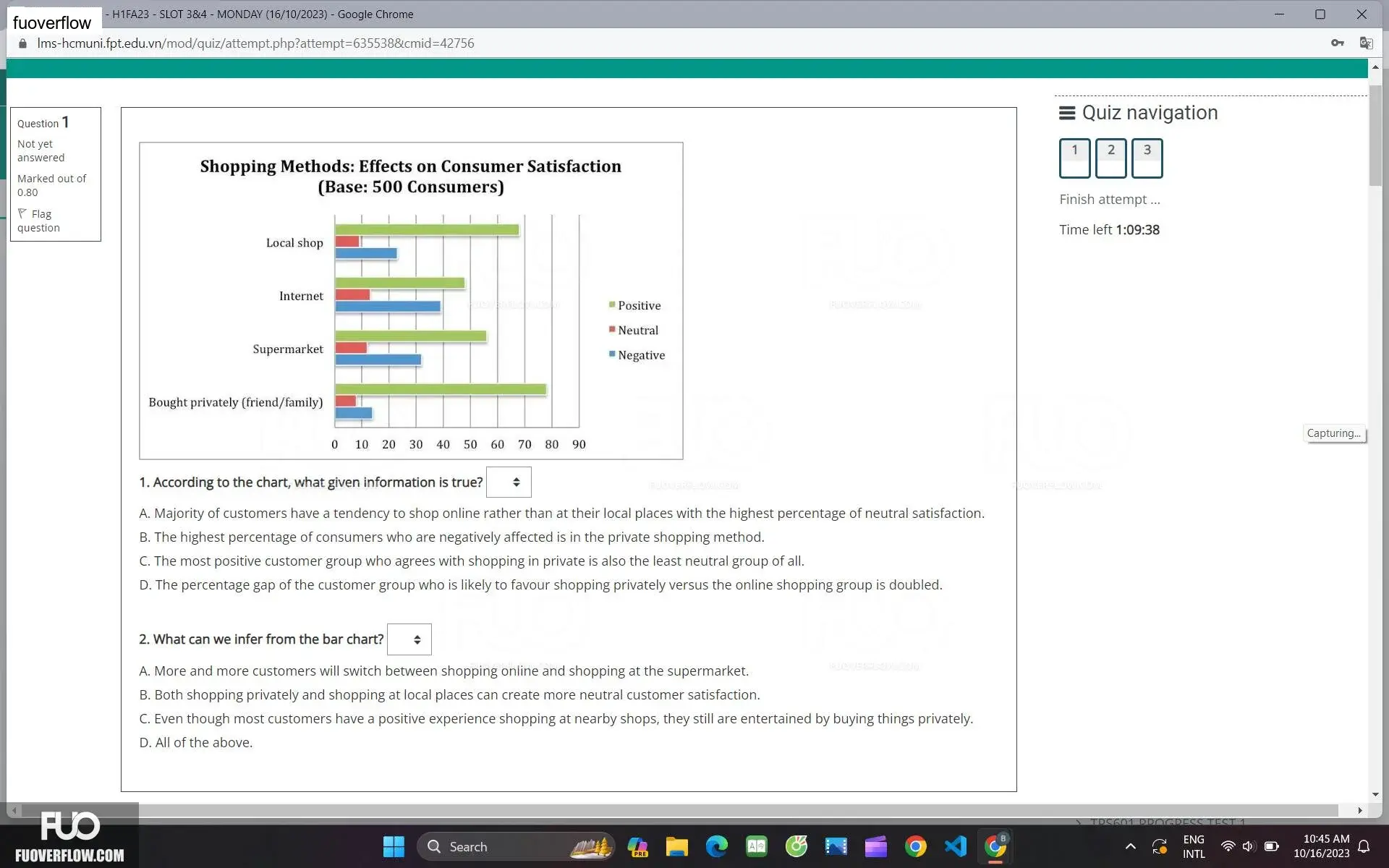Click the horizontal scroll left arrow
1389x868 pixels.
(x=14, y=810)
